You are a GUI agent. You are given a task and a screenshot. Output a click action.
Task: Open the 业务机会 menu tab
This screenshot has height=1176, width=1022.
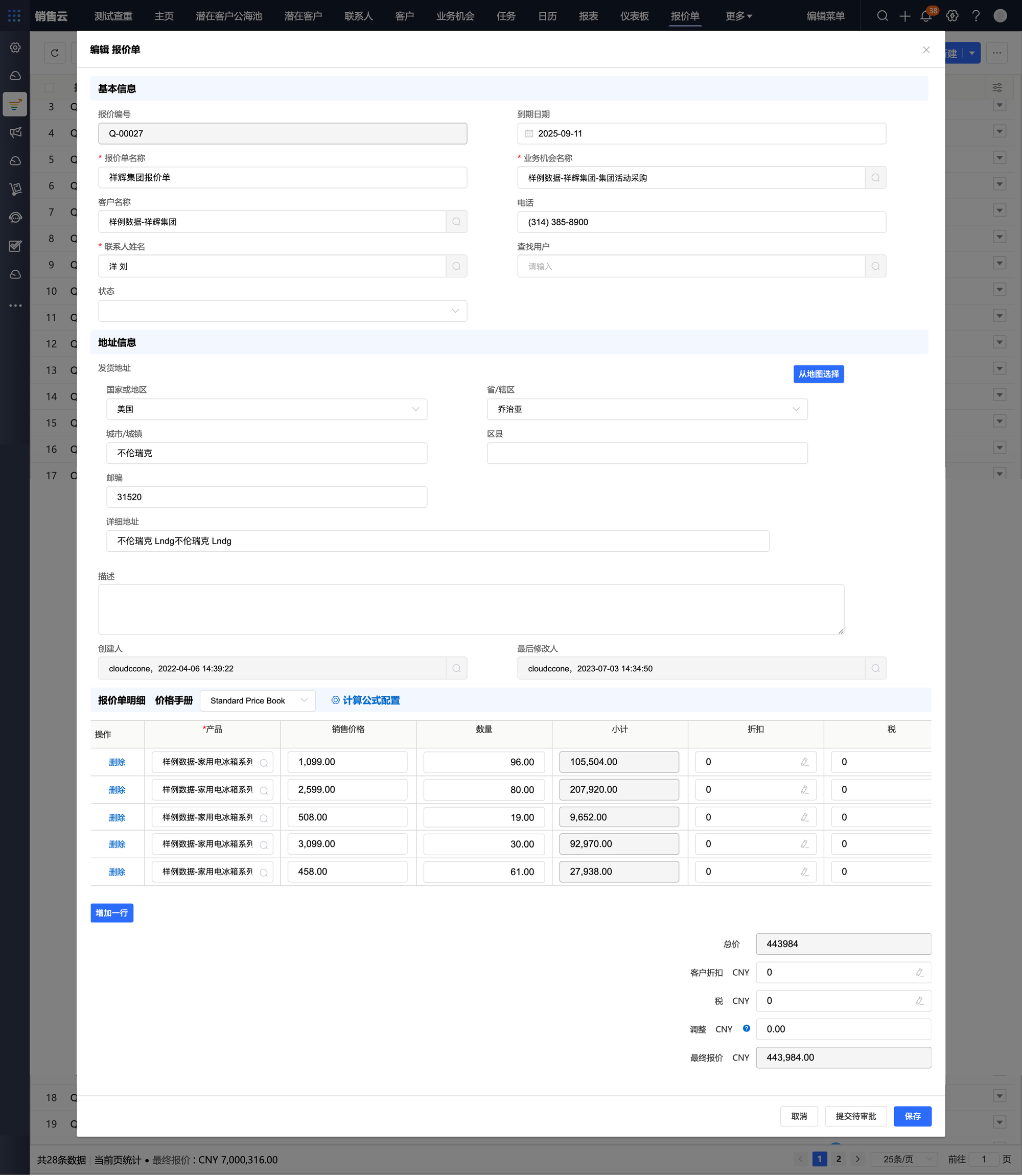455,16
